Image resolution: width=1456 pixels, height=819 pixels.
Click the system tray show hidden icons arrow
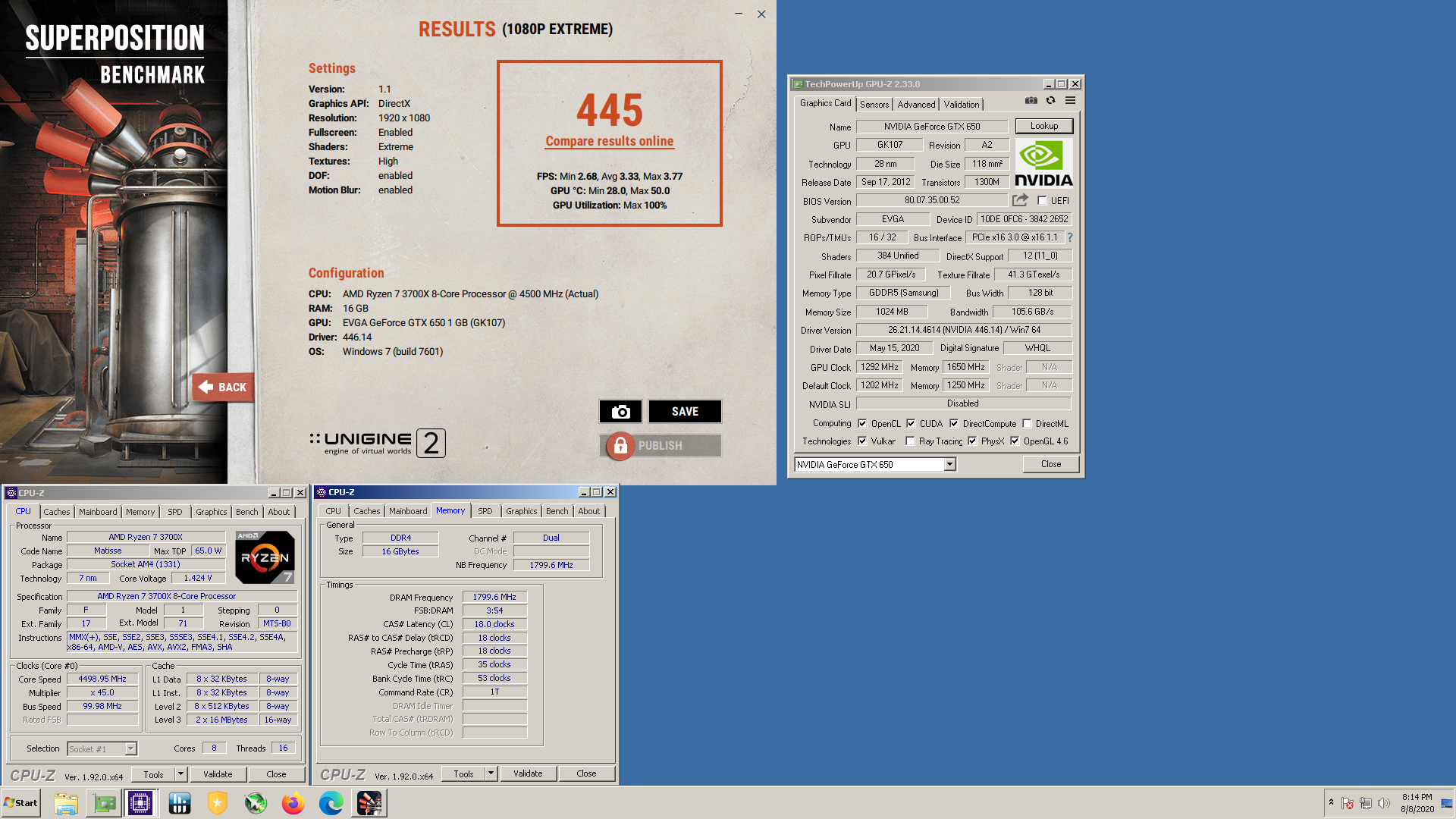pos(1331,802)
